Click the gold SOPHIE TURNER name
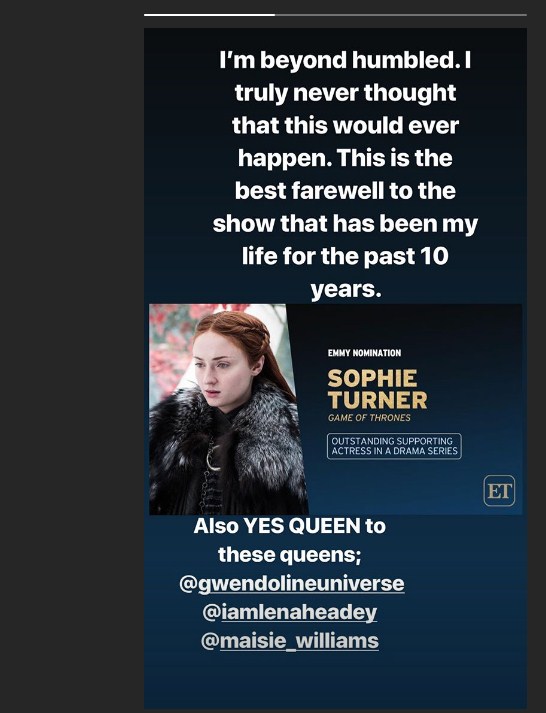The height and width of the screenshot is (713, 546). coord(377,389)
